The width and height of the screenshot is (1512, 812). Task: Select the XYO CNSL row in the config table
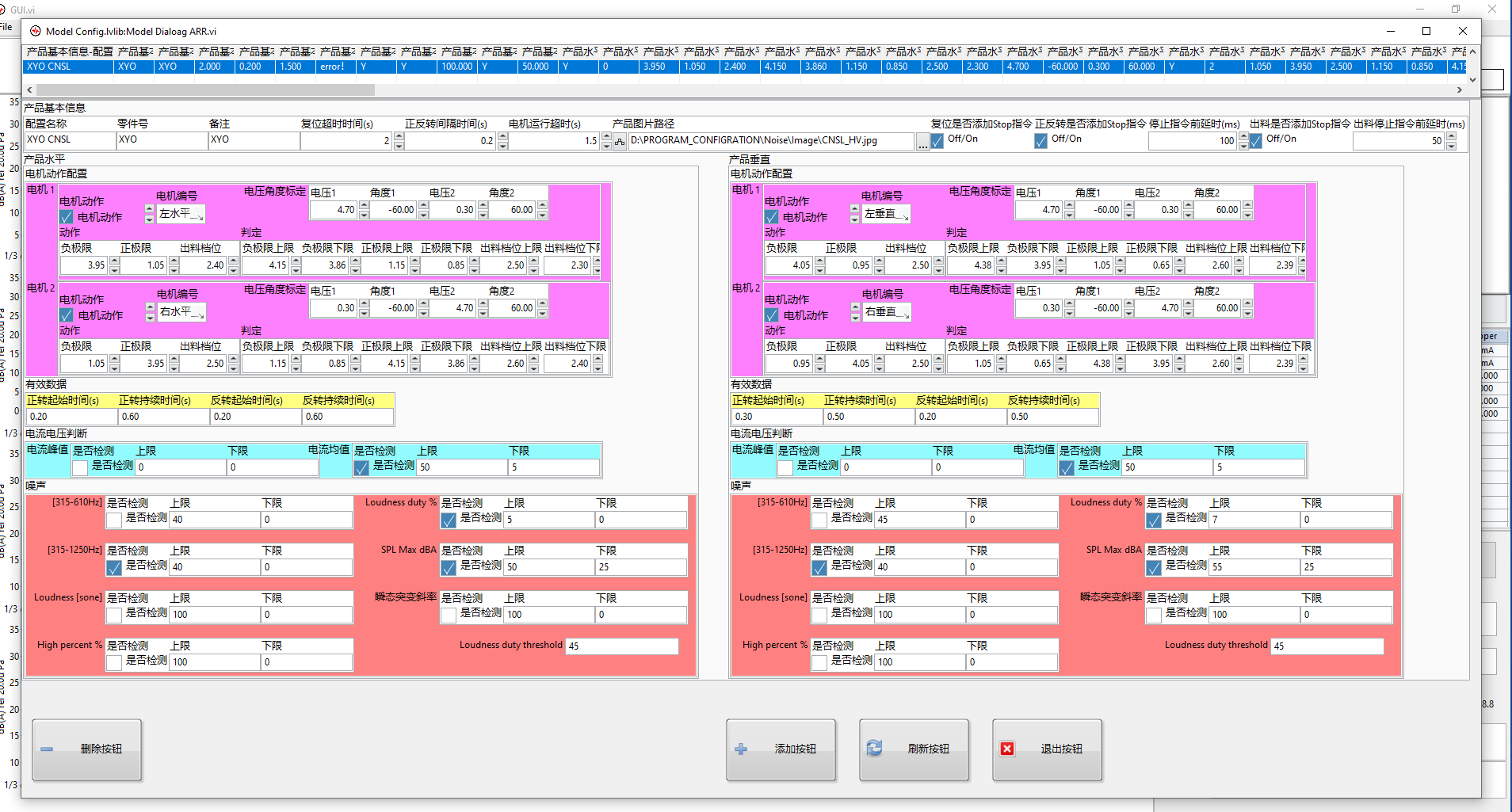point(67,67)
